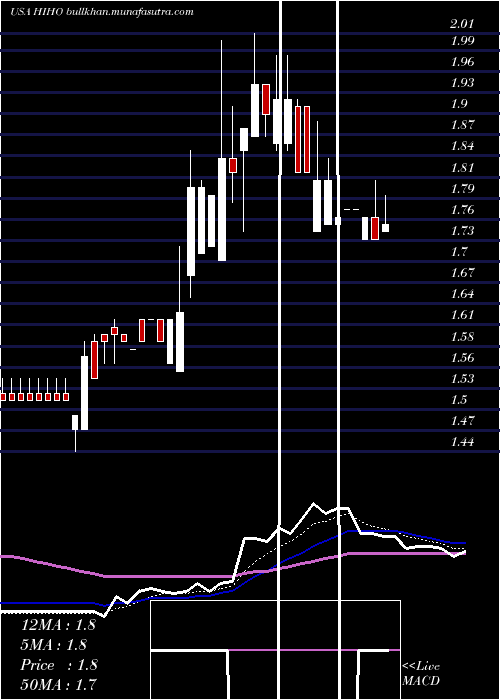Click the 1.7 price axis label
Viewport: 500px width, 700px height.
[458, 252]
